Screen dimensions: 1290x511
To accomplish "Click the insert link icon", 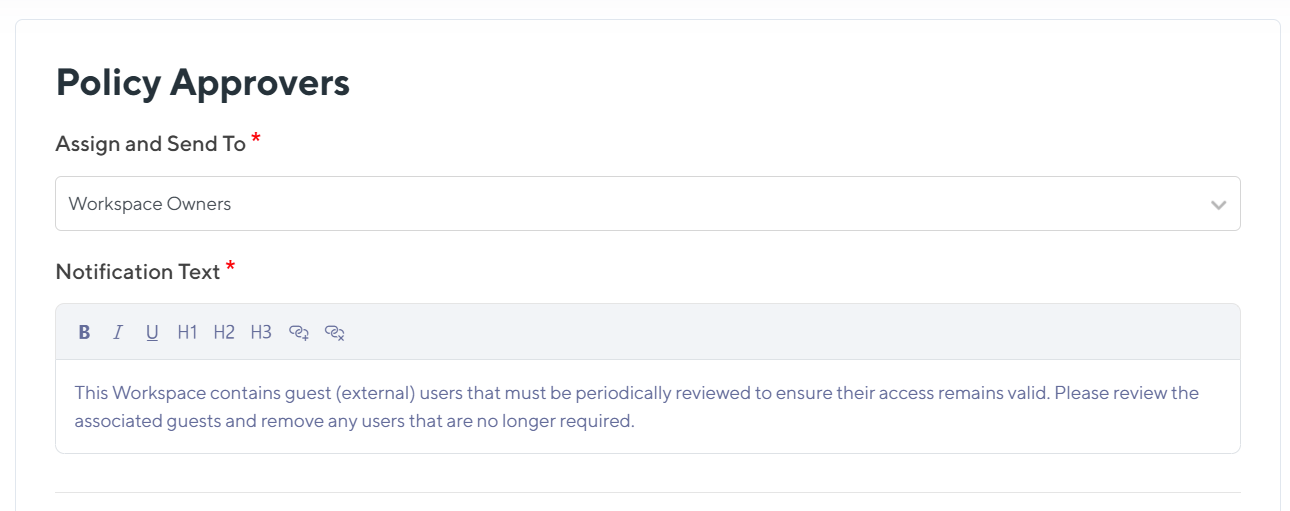I will (298, 332).
